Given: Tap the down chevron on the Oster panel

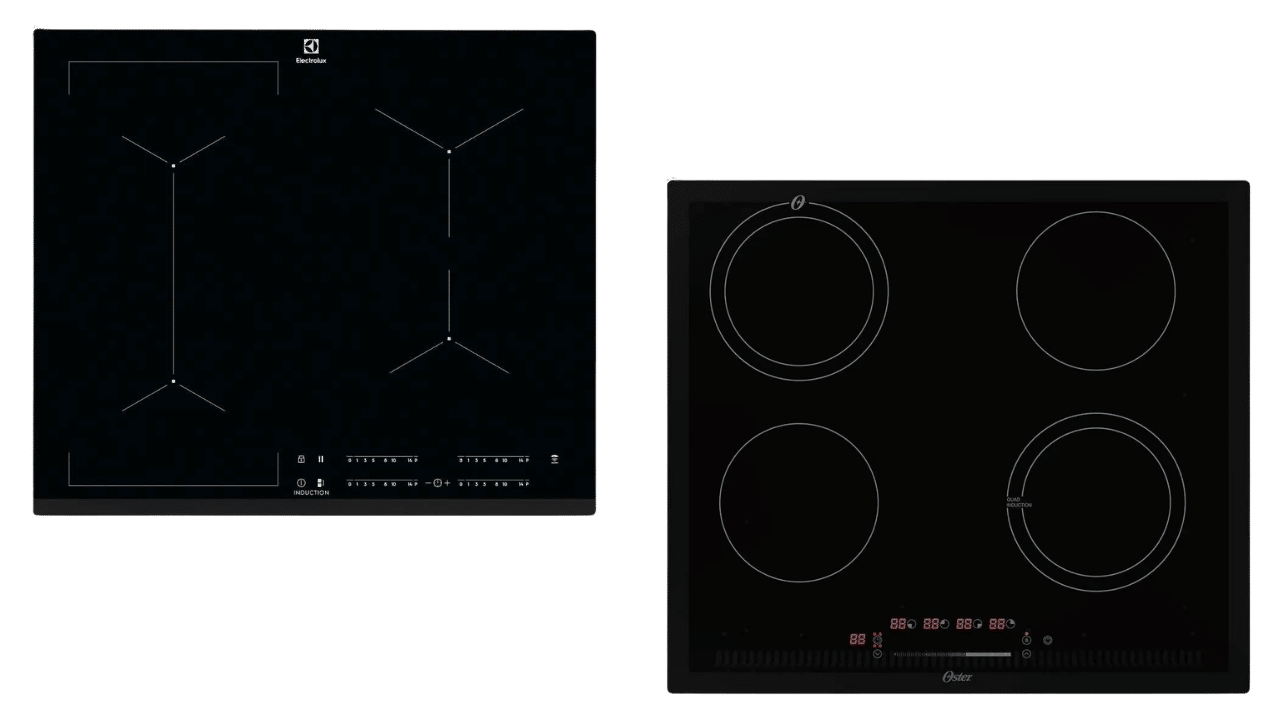Looking at the screenshot, I should 877,654.
